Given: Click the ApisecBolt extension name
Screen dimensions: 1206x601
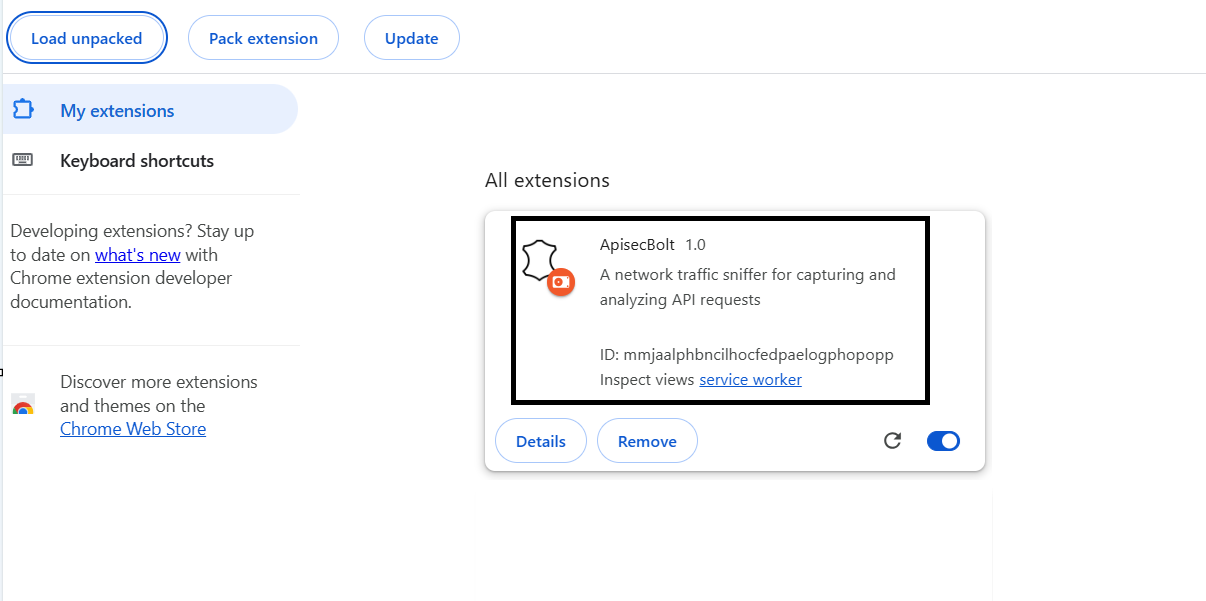Looking at the screenshot, I should [x=637, y=245].
